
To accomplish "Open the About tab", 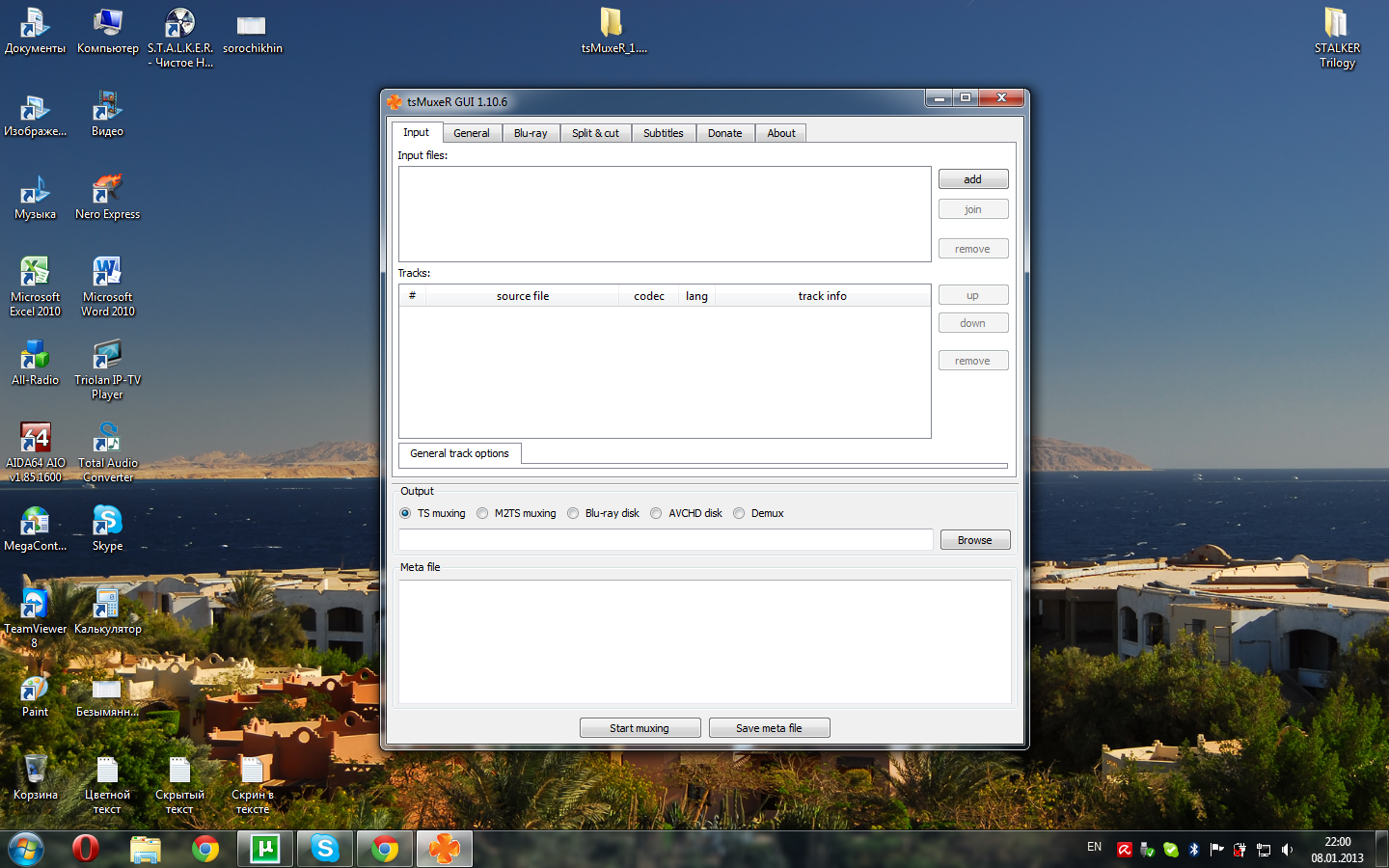I will pos(781,133).
